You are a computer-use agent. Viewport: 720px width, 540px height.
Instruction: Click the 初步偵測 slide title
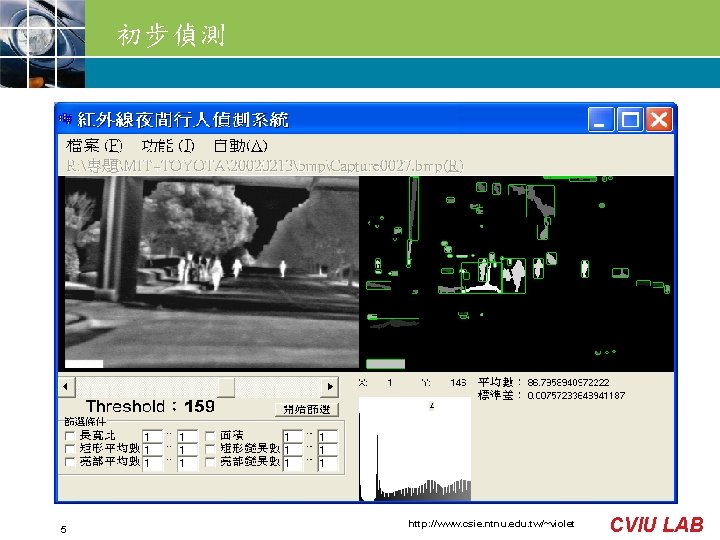[x=171, y=35]
